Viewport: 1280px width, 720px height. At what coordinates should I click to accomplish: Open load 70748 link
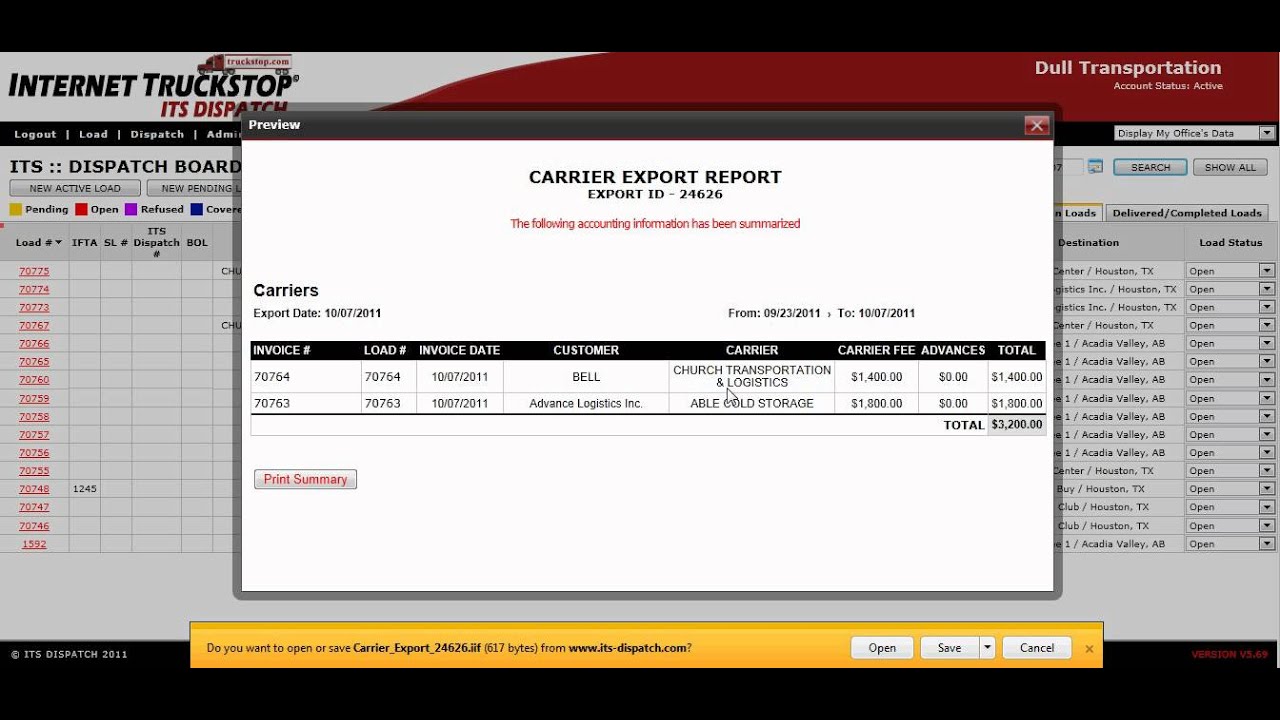coord(34,489)
